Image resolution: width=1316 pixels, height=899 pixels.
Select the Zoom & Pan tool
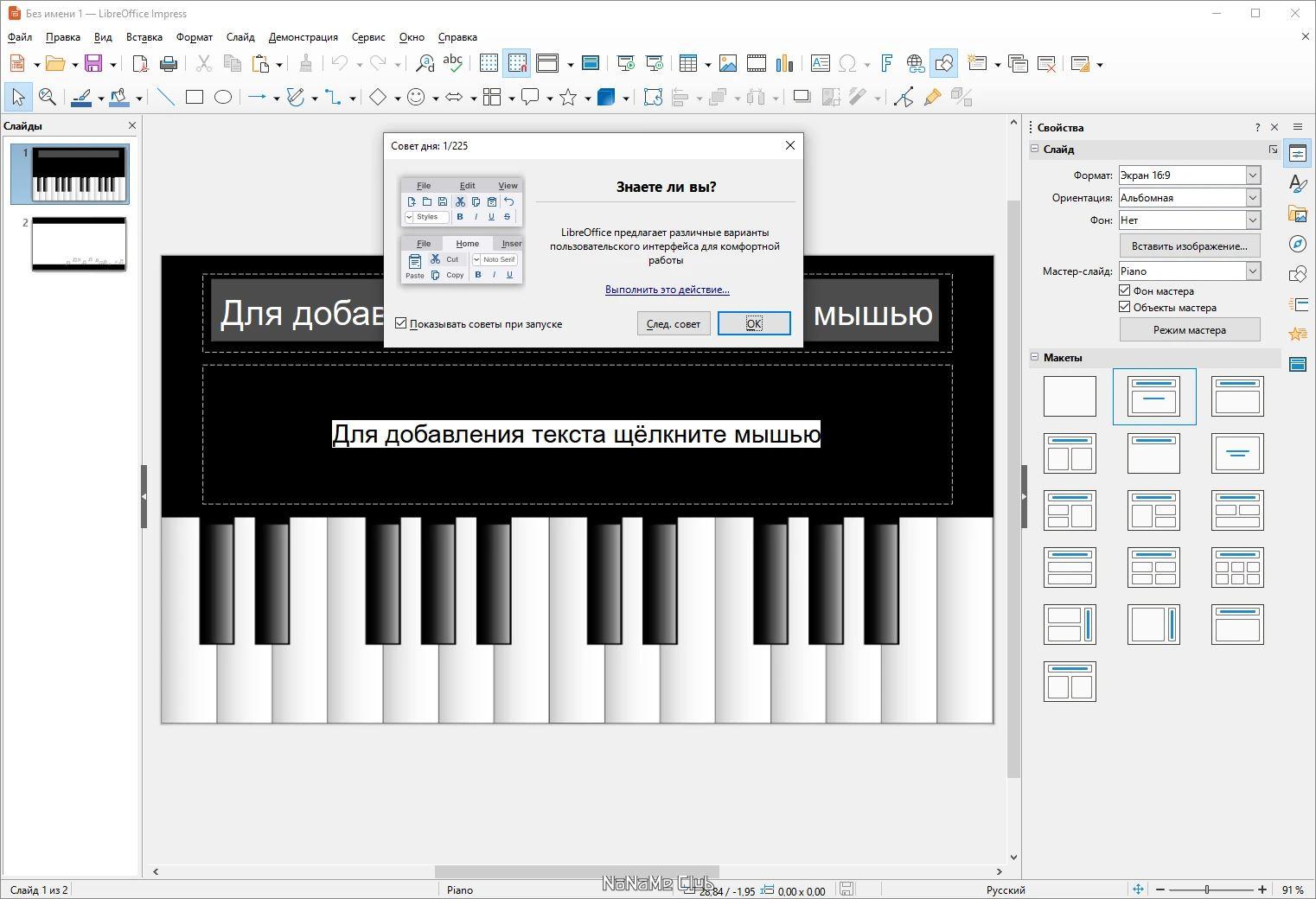point(48,98)
